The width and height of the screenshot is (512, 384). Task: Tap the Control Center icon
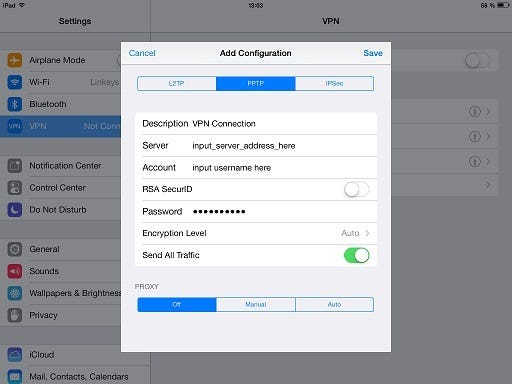click(x=15, y=188)
